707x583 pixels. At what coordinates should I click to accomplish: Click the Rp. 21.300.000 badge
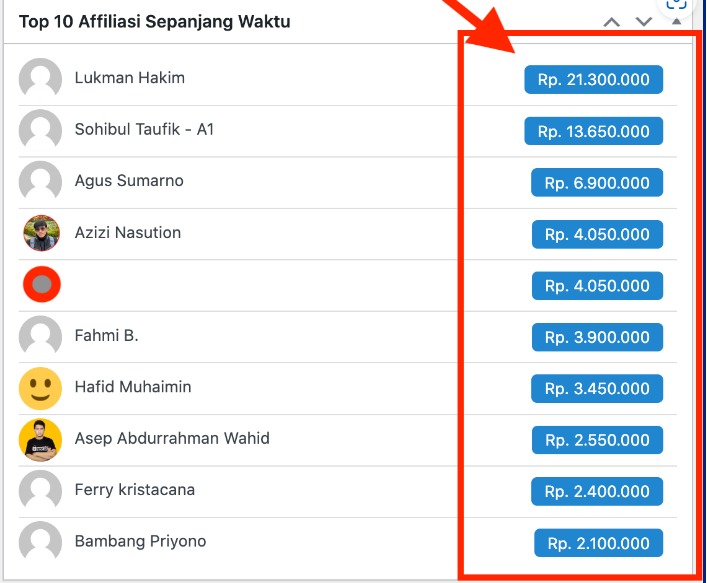click(593, 79)
